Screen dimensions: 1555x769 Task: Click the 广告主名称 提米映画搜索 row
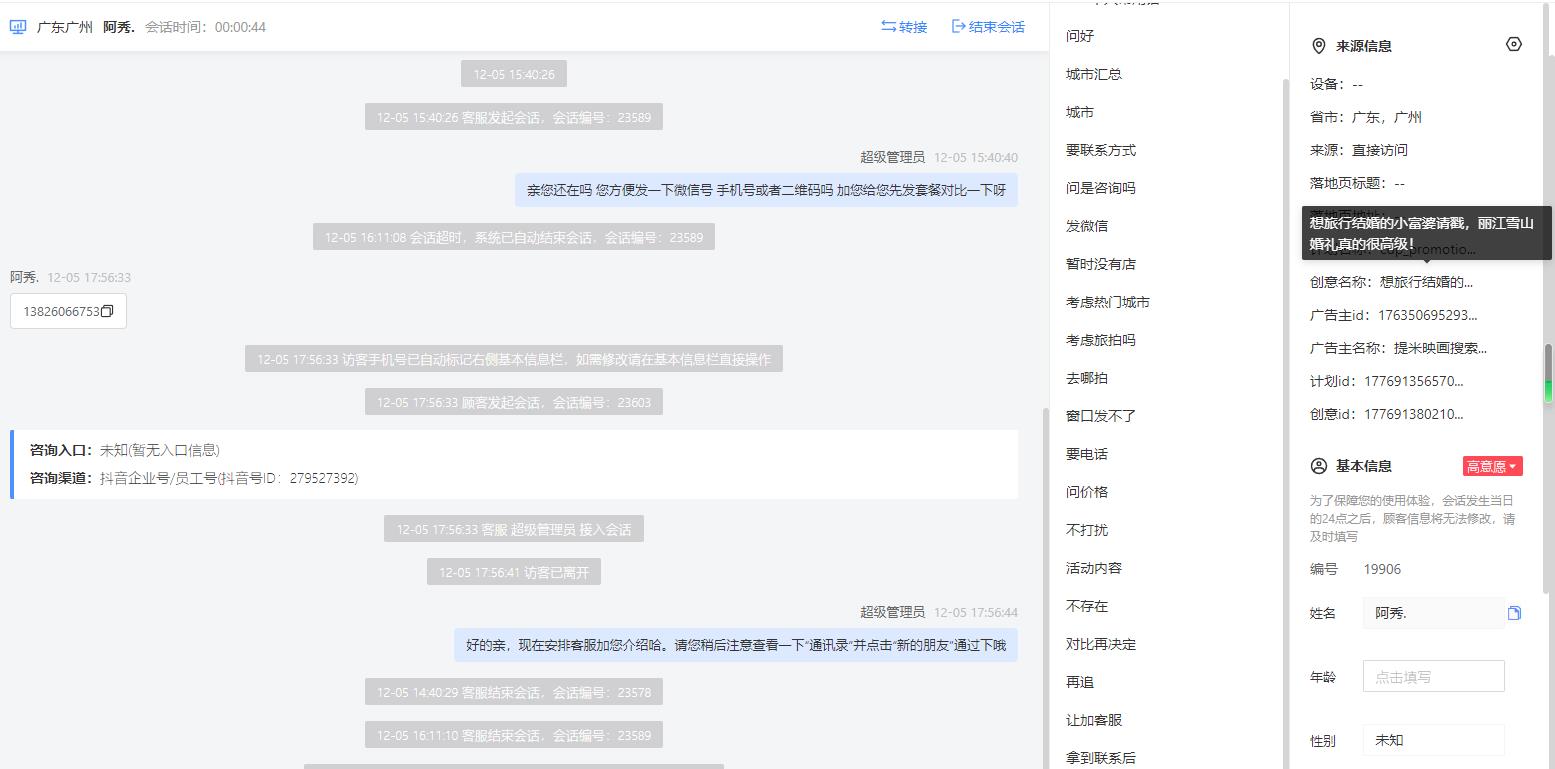[x=1398, y=348]
